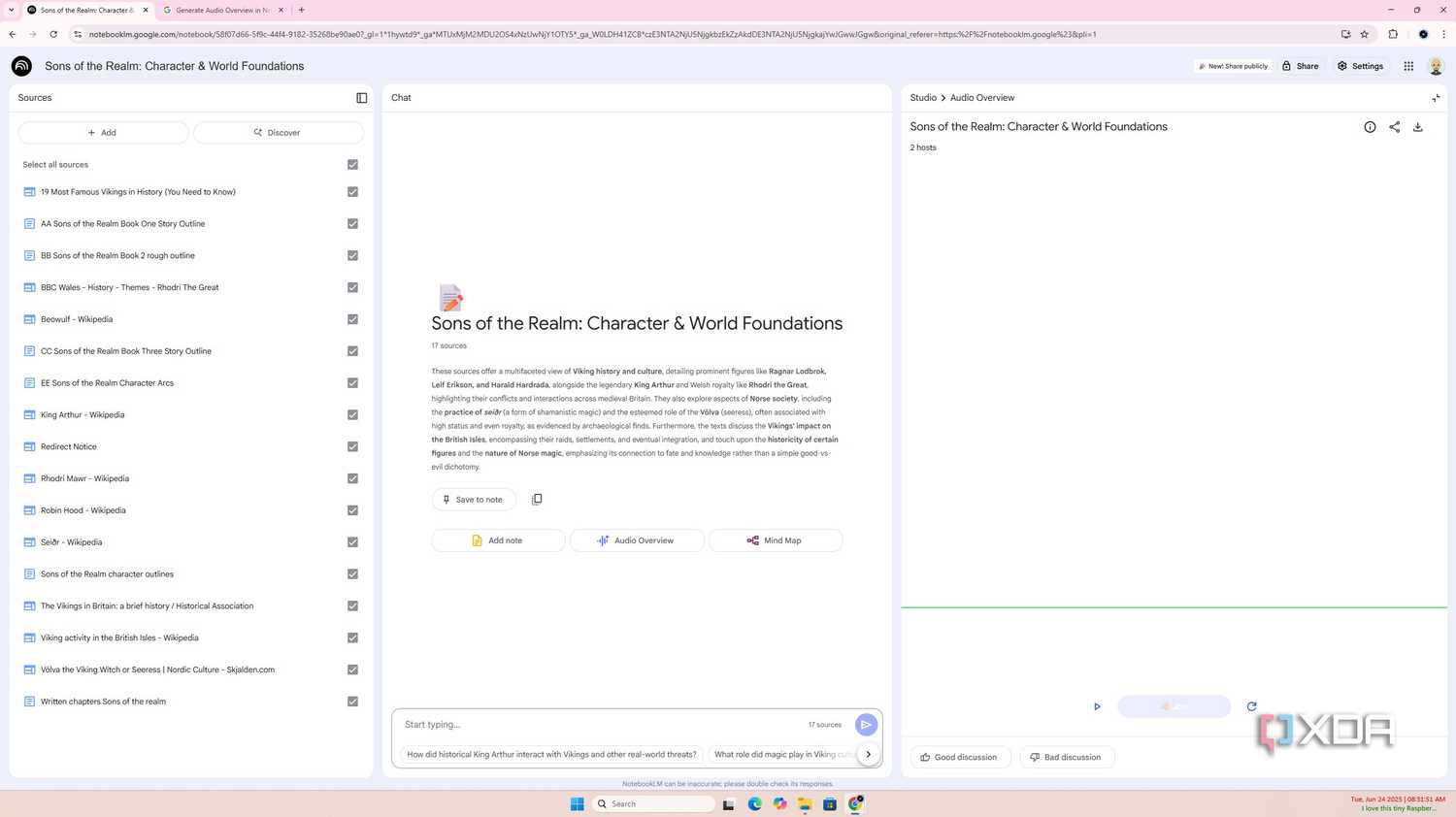Open a new browser tab

click(x=302, y=10)
